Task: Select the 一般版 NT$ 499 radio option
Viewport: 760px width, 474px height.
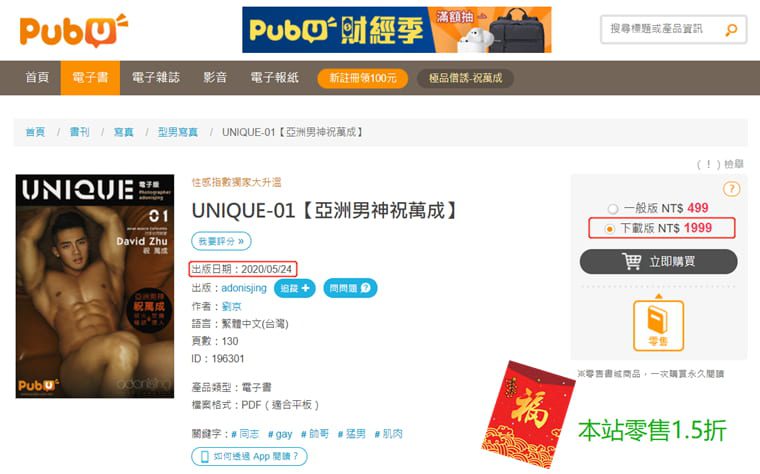Action: 613,208
